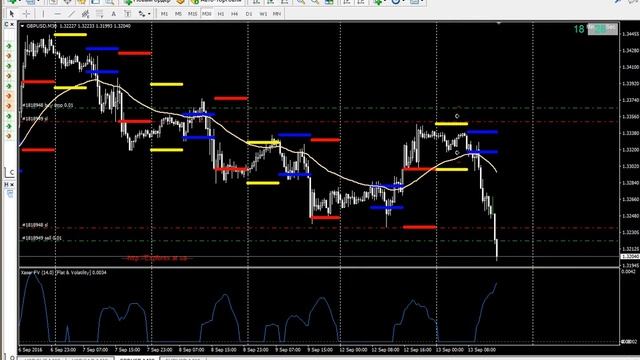Click the chart shift marker triangle at top

point(498,23)
